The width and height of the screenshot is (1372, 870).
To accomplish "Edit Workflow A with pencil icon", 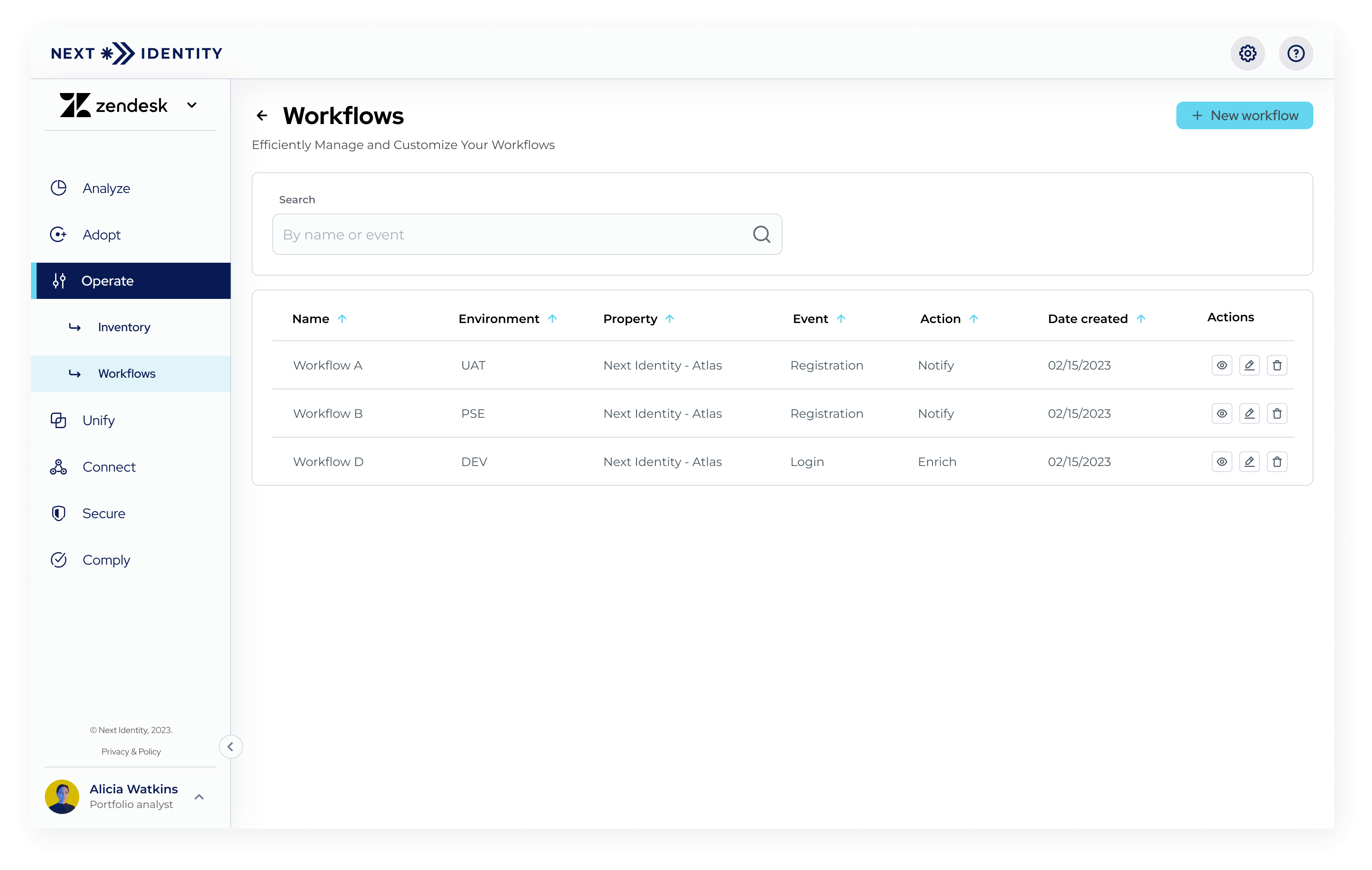I will tap(1249, 366).
